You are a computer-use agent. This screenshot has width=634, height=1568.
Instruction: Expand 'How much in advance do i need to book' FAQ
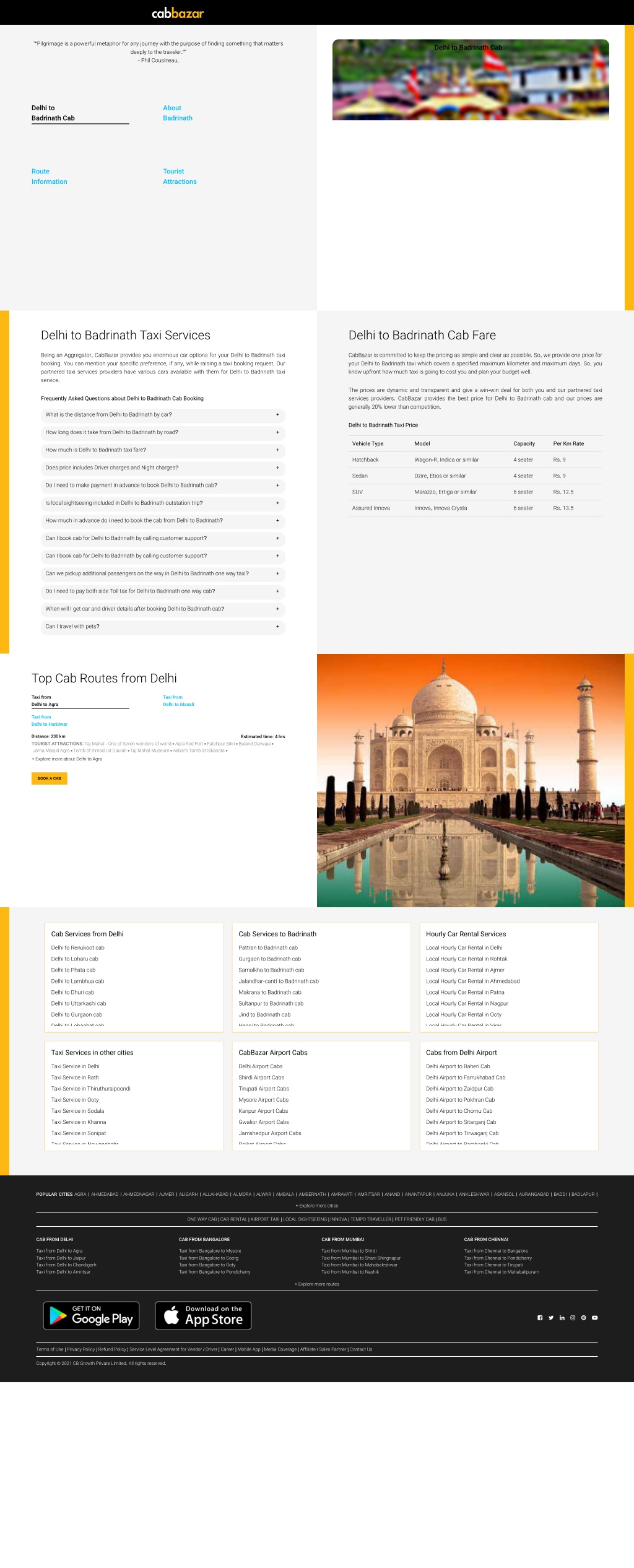[x=163, y=521]
